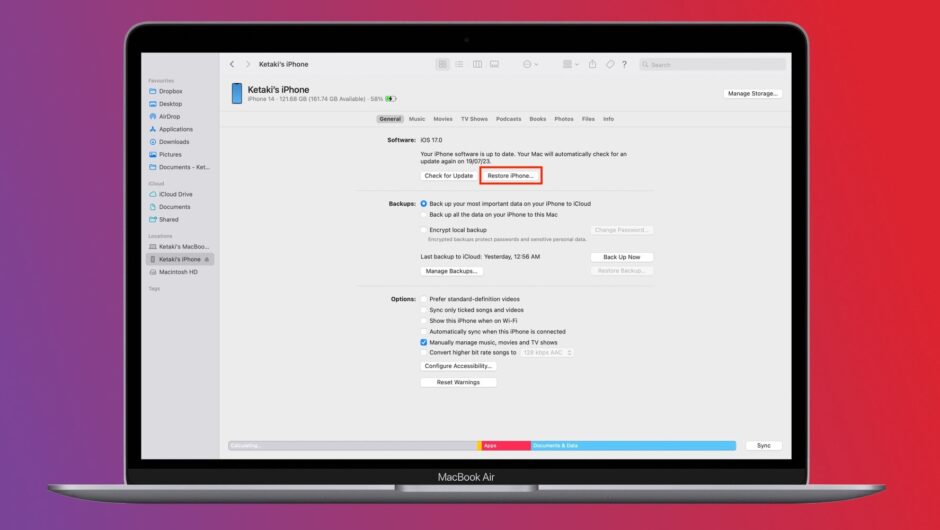Switch to the TV Shows tab

pyautogui.click(x=474, y=119)
